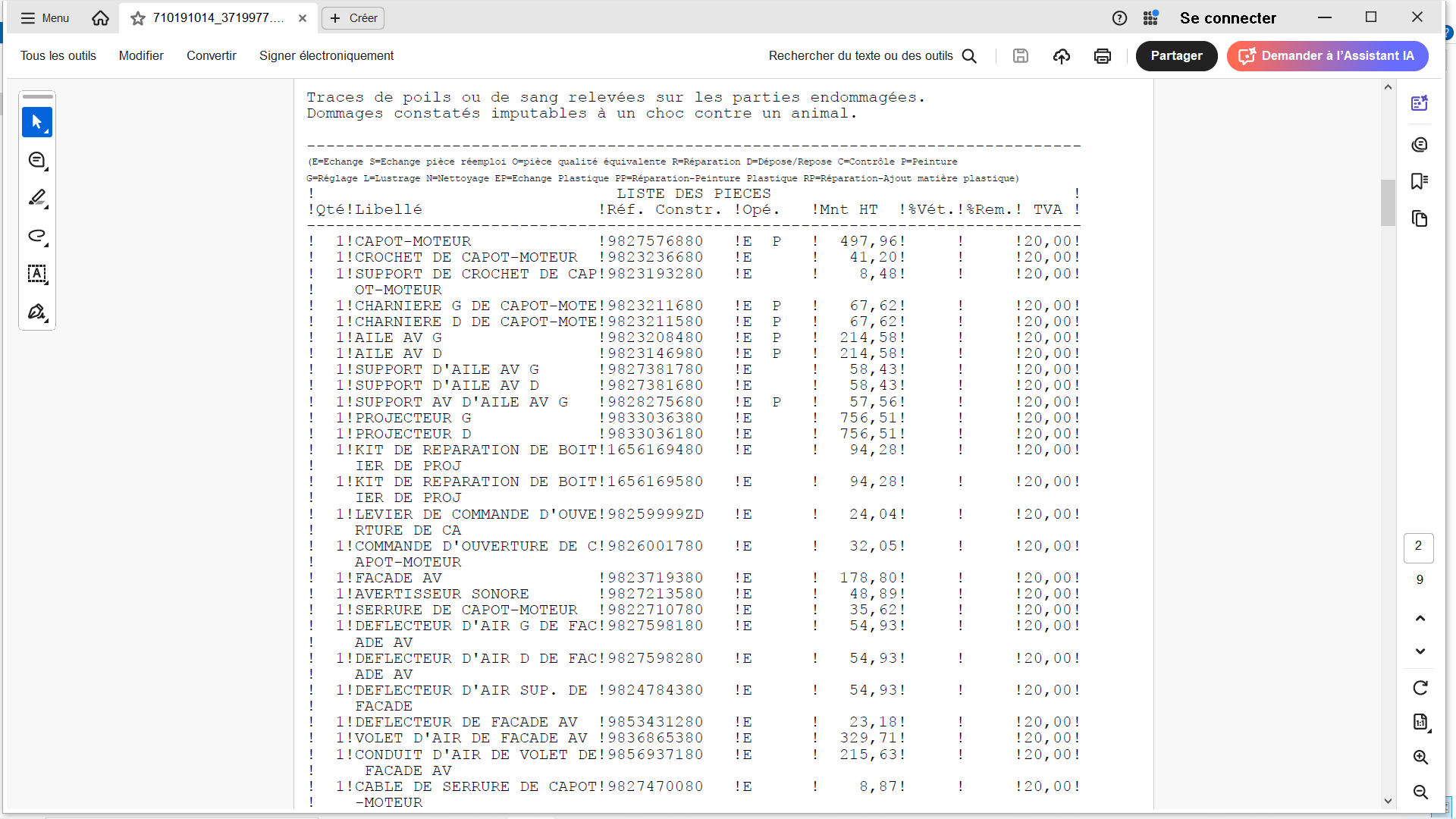Rotate the page view icon
This screenshot has width=1456, height=819.
[1420, 688]
